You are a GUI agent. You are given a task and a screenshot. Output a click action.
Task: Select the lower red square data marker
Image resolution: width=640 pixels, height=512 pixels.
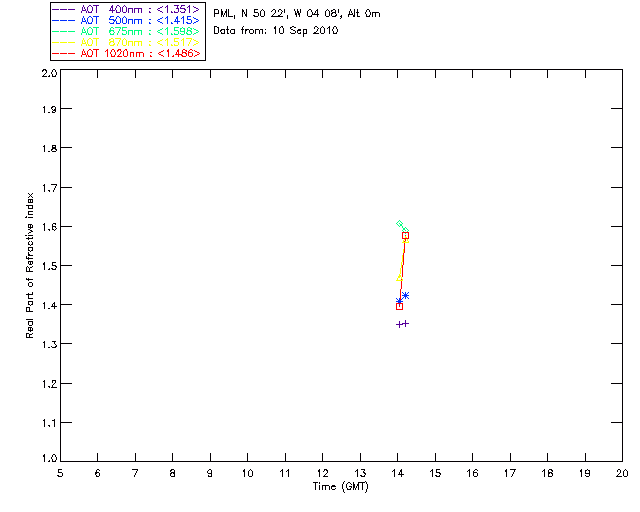coord(400,306)
